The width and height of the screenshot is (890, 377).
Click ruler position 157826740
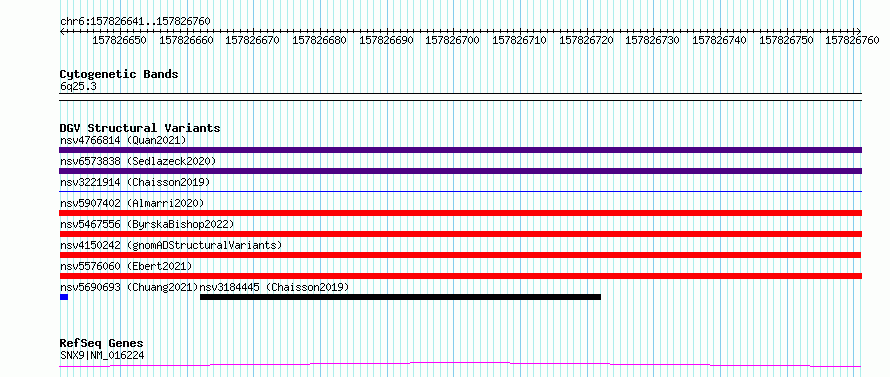(719, 40)
